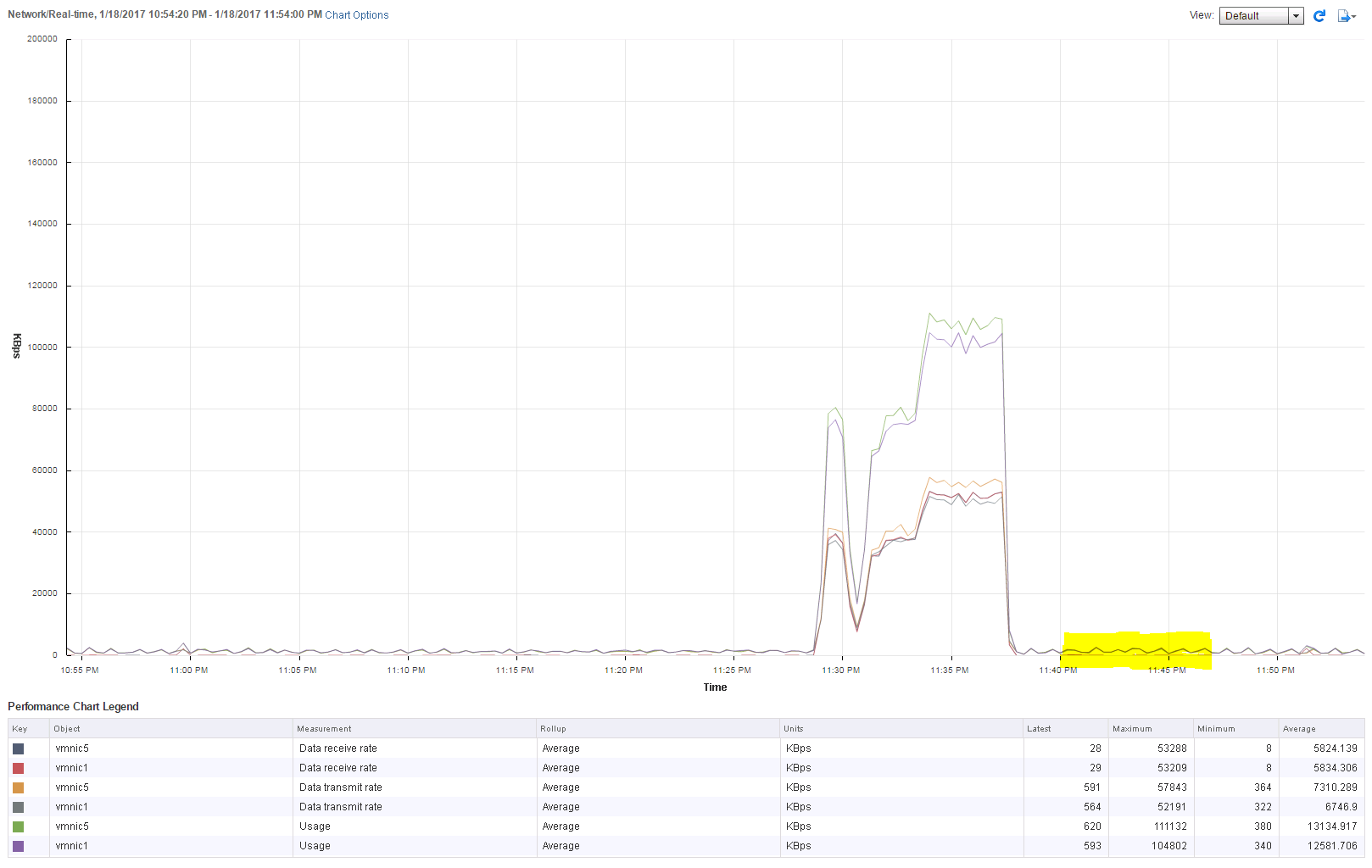Click the maximum value 57843

click(x=1172, y=787)
